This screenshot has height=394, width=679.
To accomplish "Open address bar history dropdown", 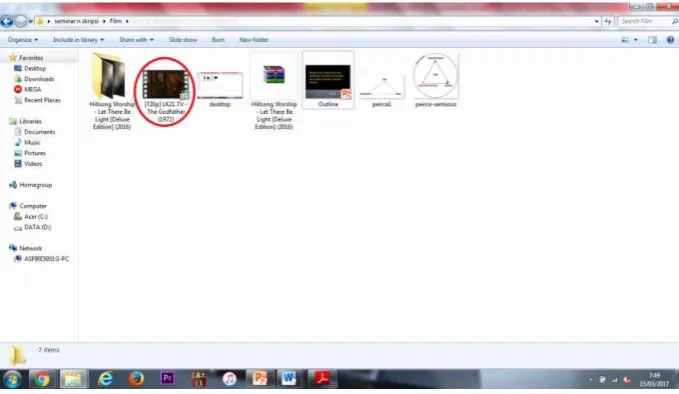I will coord(596,21).
